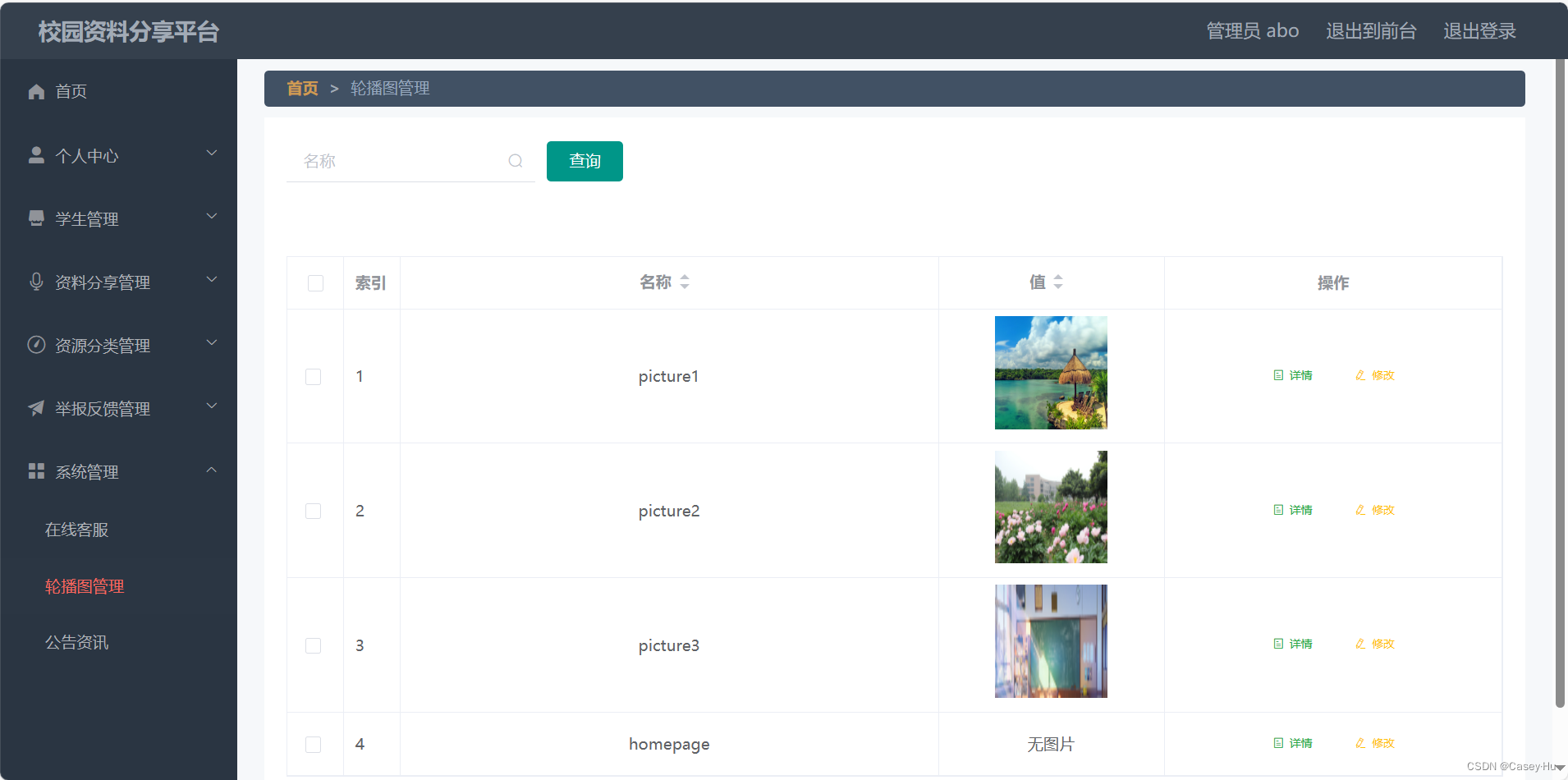Click the 无图片 cell in homepage row
Image resolution: width=1568 pixels, height=780 pixels.
1051,744
